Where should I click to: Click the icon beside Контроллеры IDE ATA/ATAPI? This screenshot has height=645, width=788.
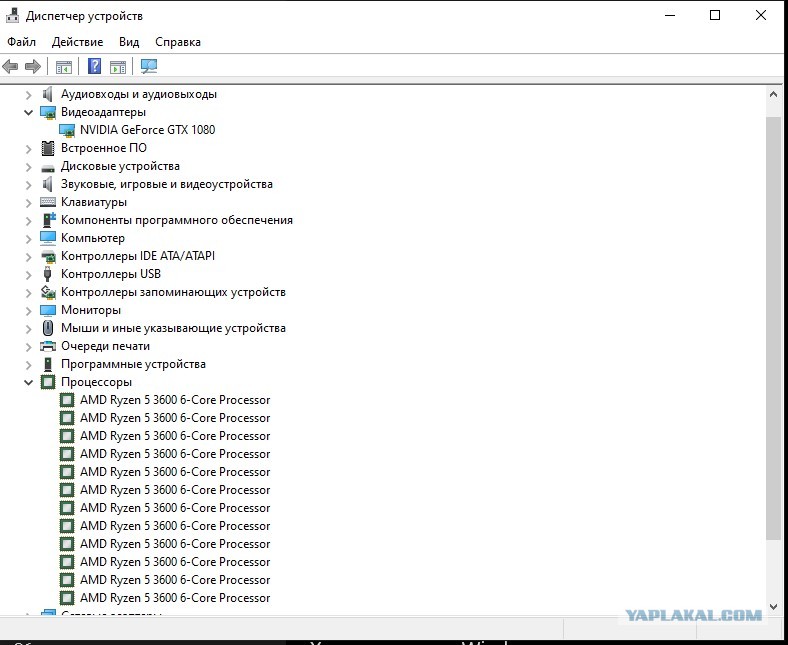pos(48,256)
